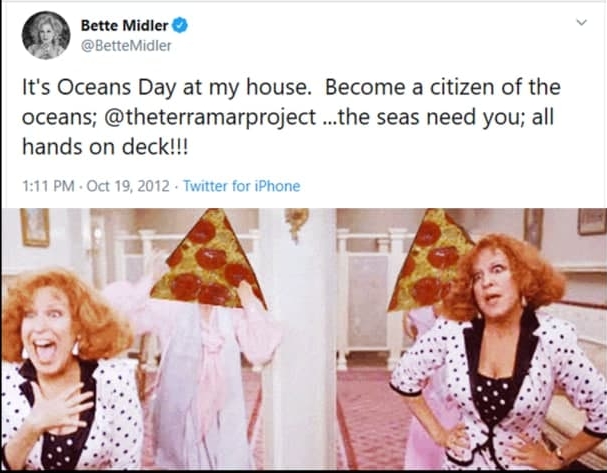Click the picture frame on the left wall
The width and height of the screenshot is (607, 473).
pyautogui.click(x=34, y=227)
